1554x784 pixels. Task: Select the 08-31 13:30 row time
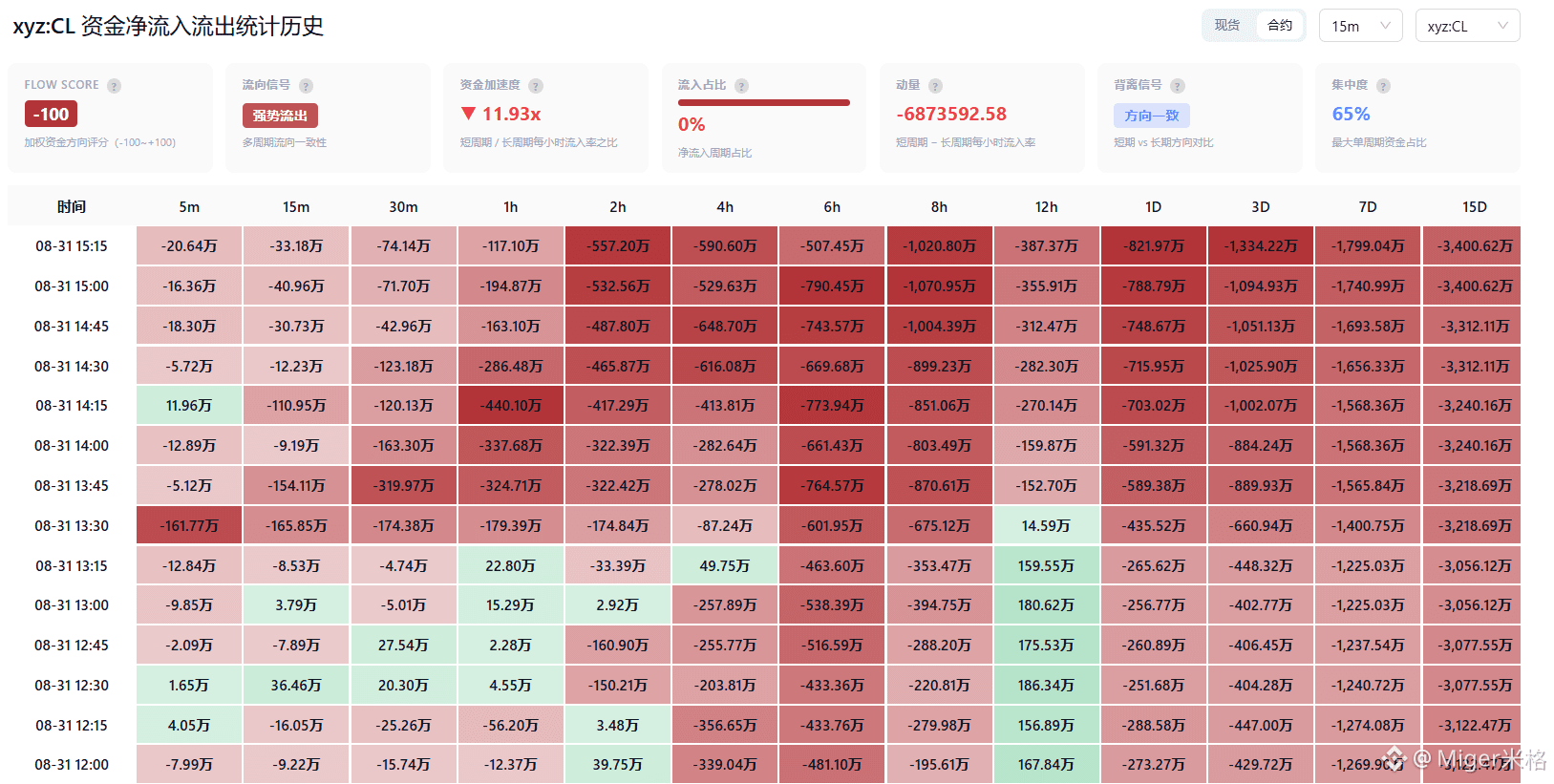(72, 526)
